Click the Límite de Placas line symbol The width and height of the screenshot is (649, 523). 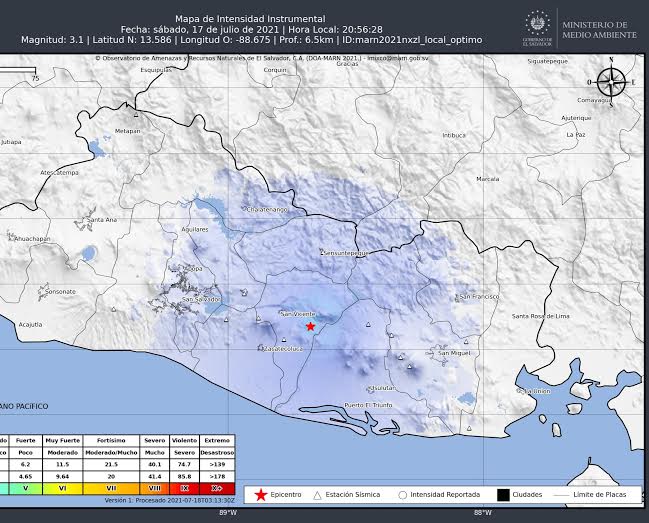coord(564,495)
